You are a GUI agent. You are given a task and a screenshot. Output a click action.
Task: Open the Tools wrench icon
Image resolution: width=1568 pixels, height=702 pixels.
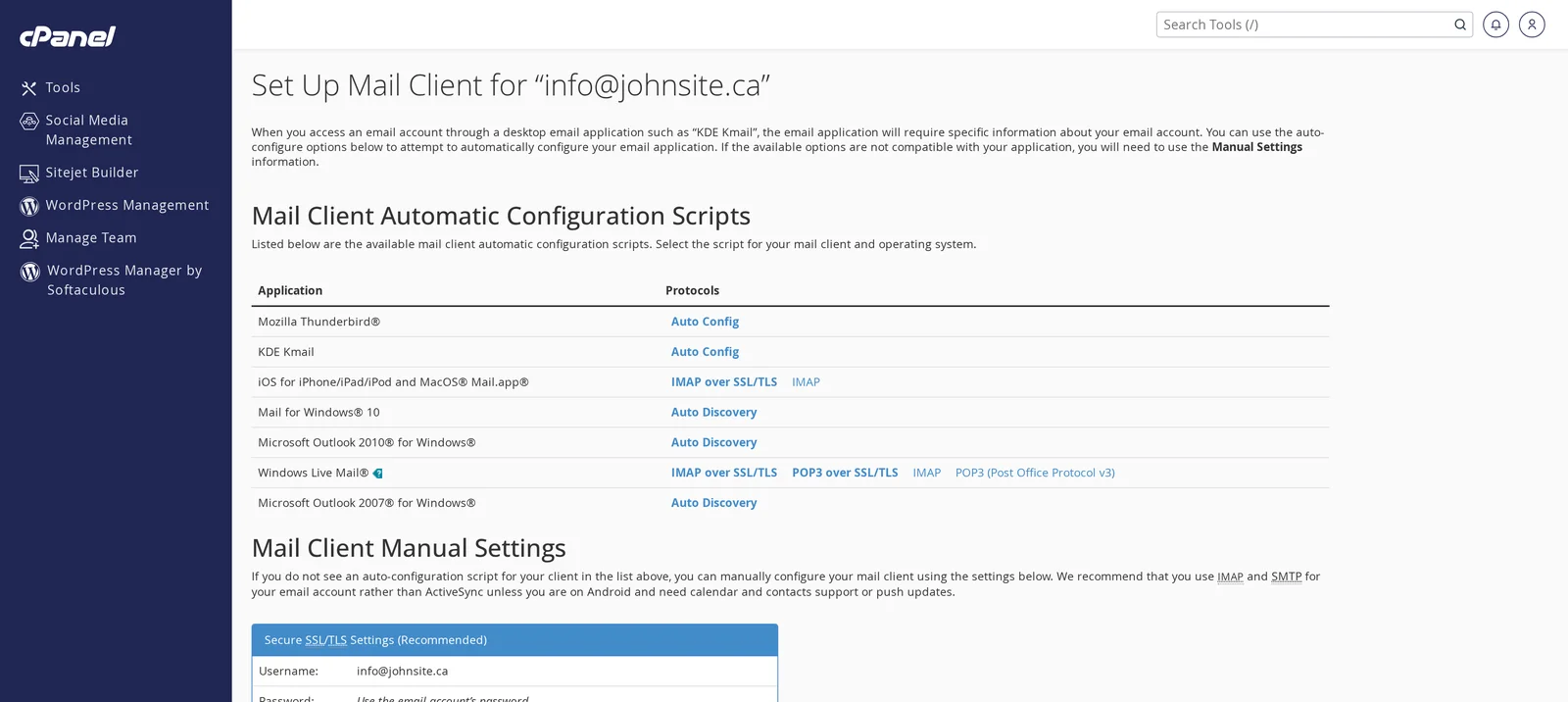[29, 88]
